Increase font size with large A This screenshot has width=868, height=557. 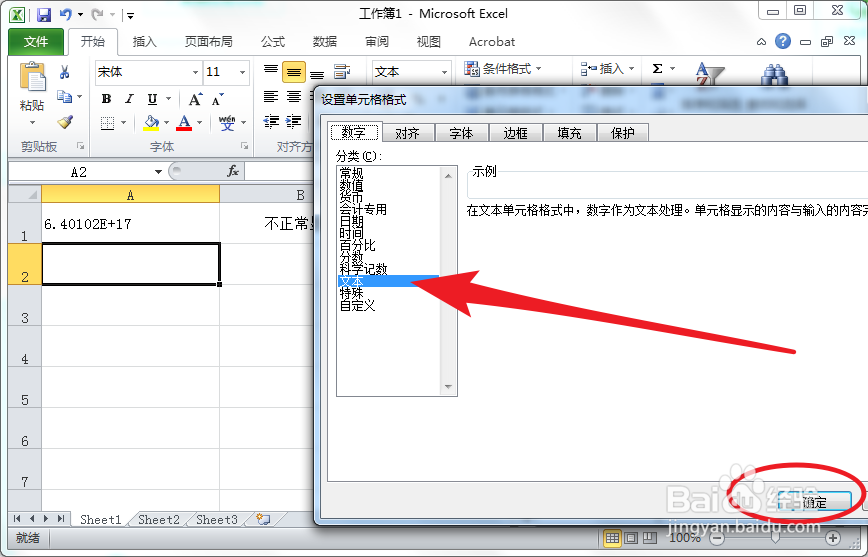[x=195, y=99]
